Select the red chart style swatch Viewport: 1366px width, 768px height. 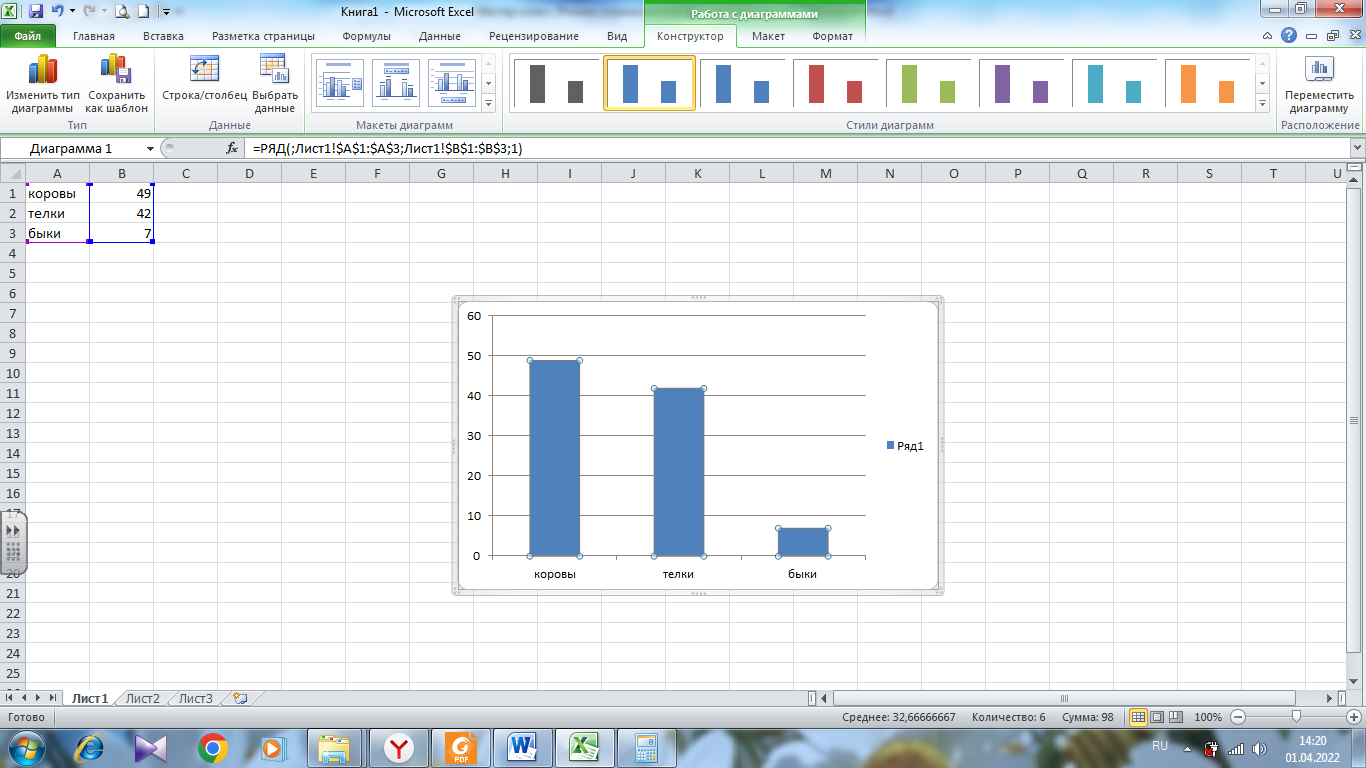coord(835,84)
